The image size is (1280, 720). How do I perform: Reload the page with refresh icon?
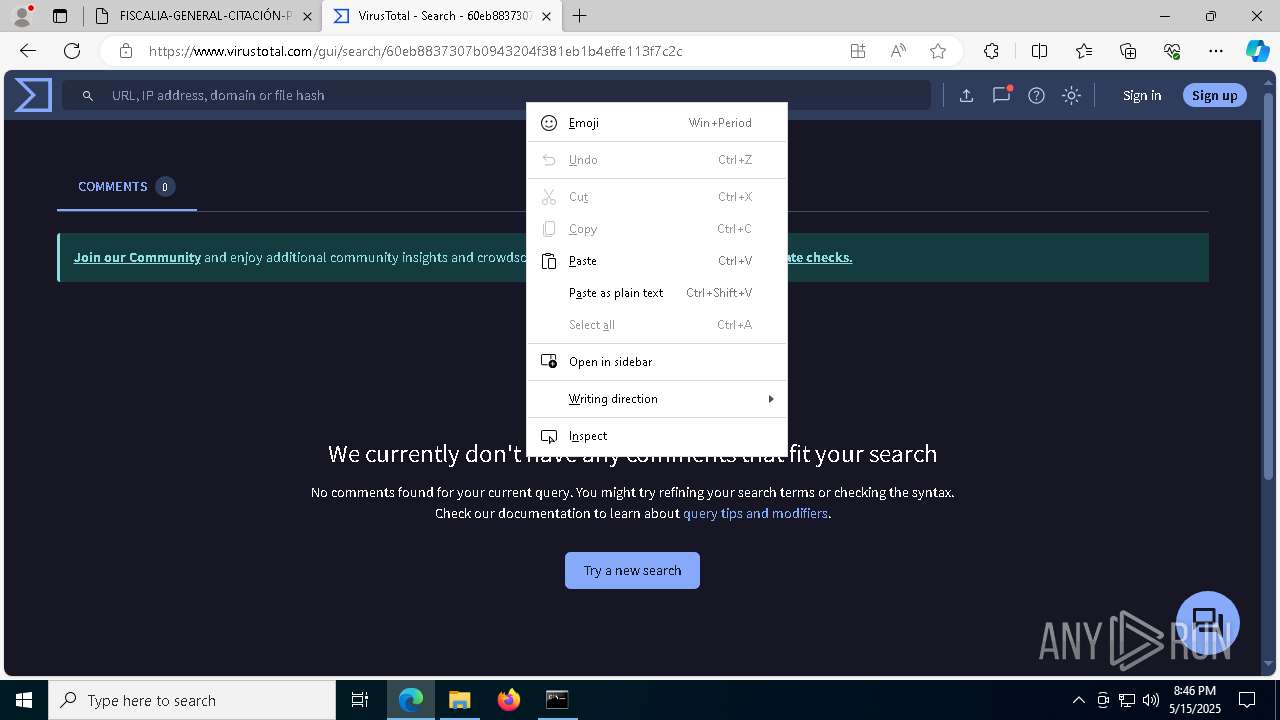pos(72,51)
